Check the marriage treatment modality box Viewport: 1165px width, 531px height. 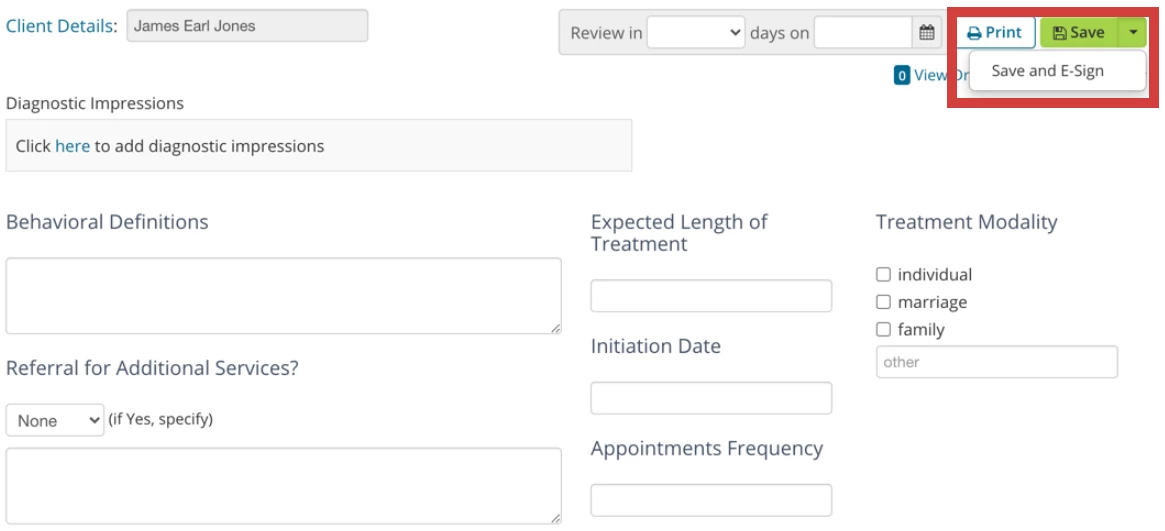(x=883, y=302)
